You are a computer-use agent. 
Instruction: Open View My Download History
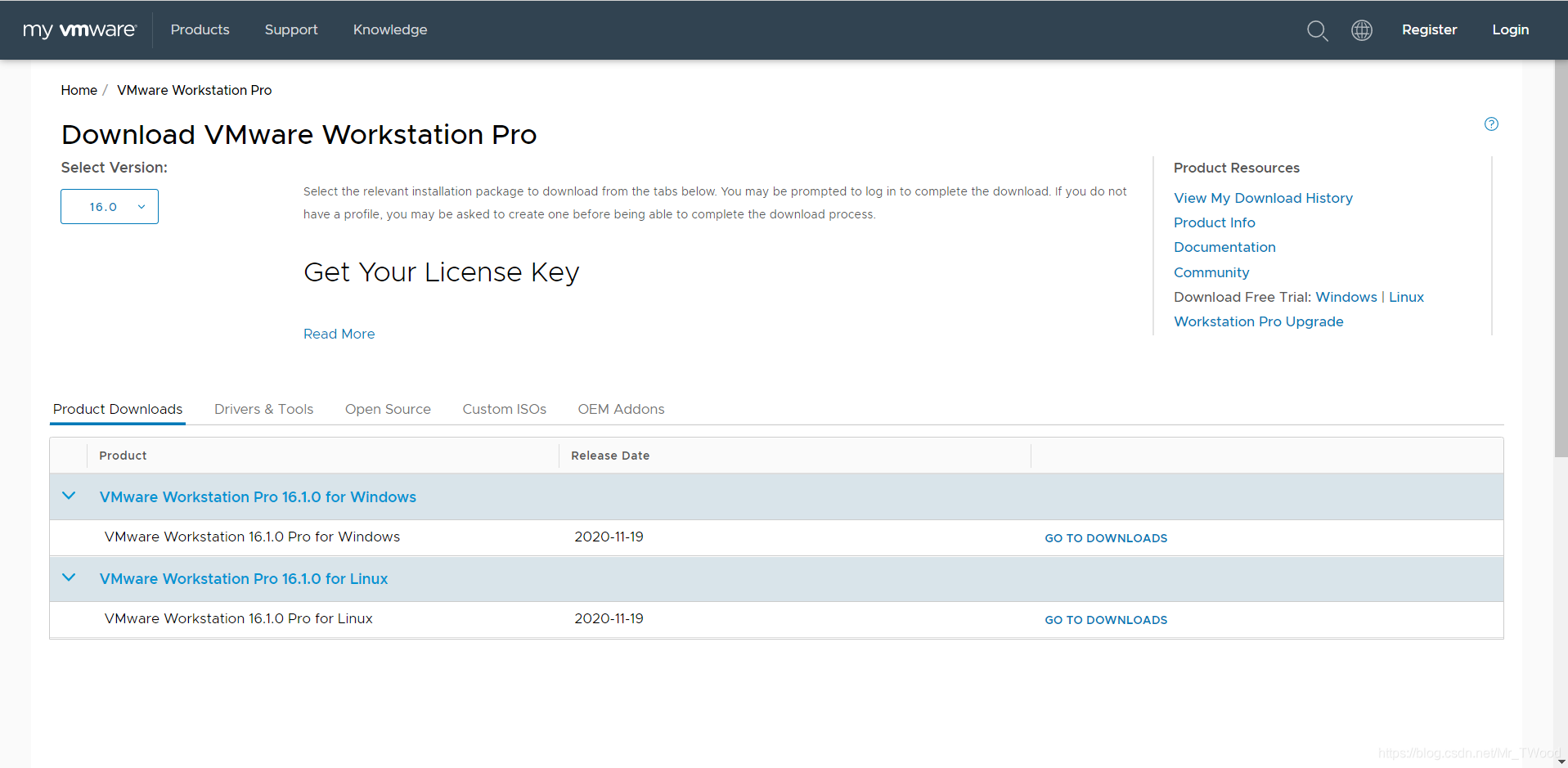coord(1263,198)
